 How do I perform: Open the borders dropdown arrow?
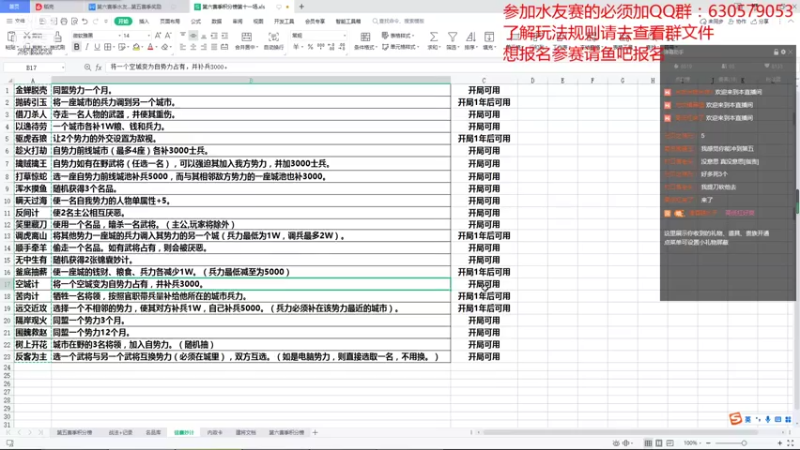coord(113,47)
